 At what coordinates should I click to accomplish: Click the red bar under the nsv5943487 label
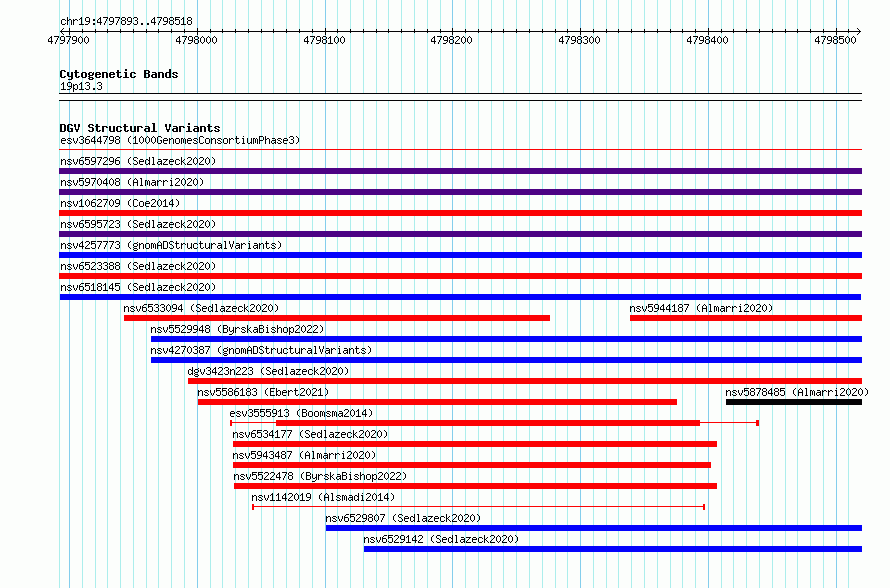click(472, 465)
